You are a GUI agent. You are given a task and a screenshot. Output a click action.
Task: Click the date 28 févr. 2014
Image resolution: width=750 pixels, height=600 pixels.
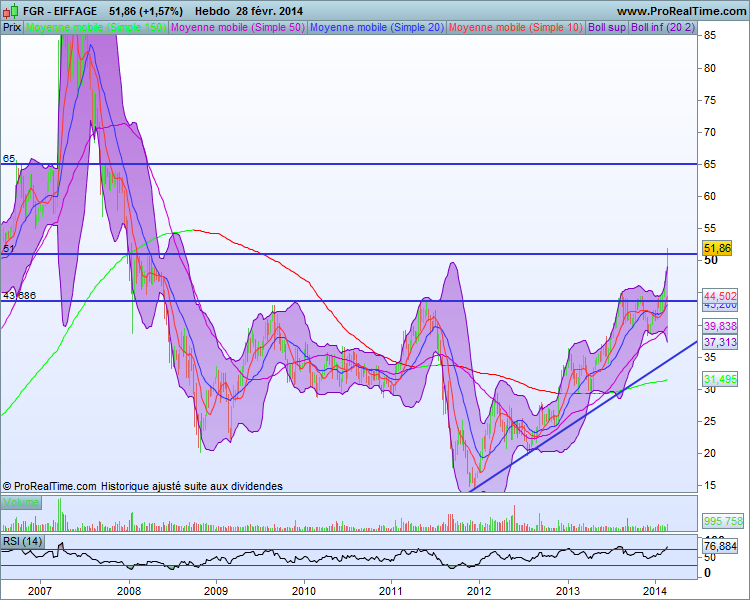tap(269, 11)
